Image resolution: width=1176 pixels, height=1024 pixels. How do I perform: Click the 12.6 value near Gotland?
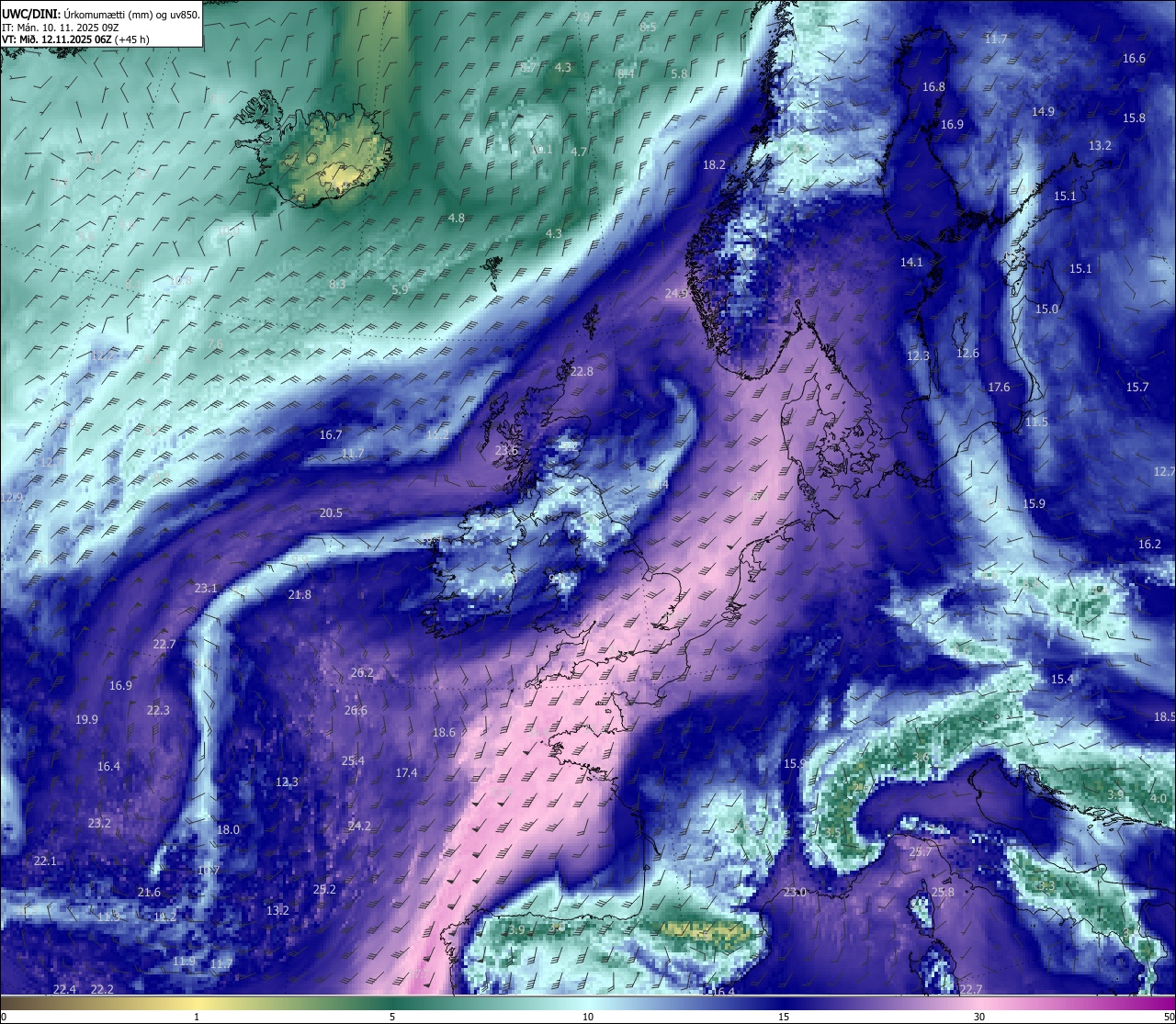(x=967, y=353)
